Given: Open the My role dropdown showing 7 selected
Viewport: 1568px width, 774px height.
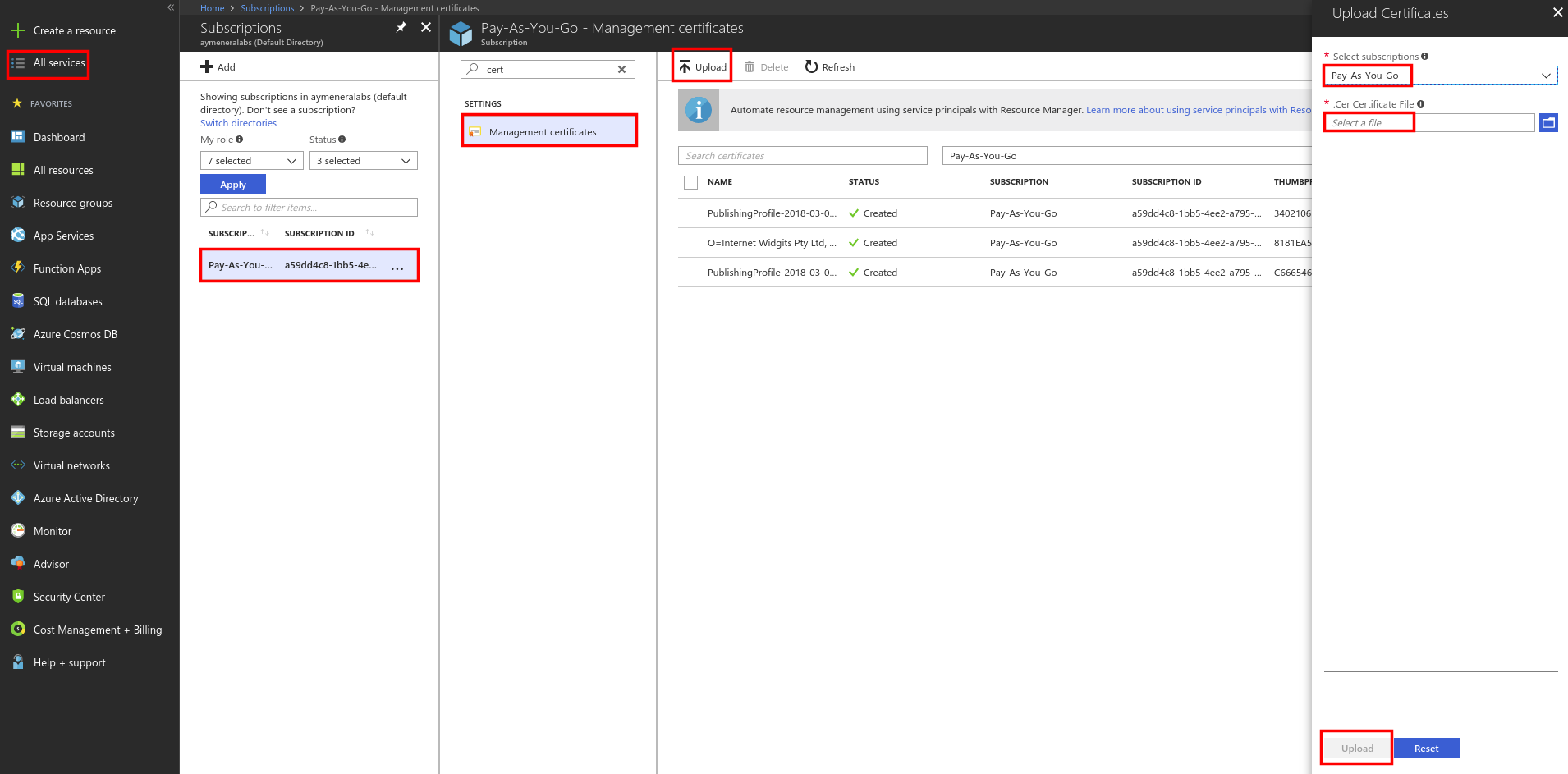Looking at the screenshot, I should (251, 160).
